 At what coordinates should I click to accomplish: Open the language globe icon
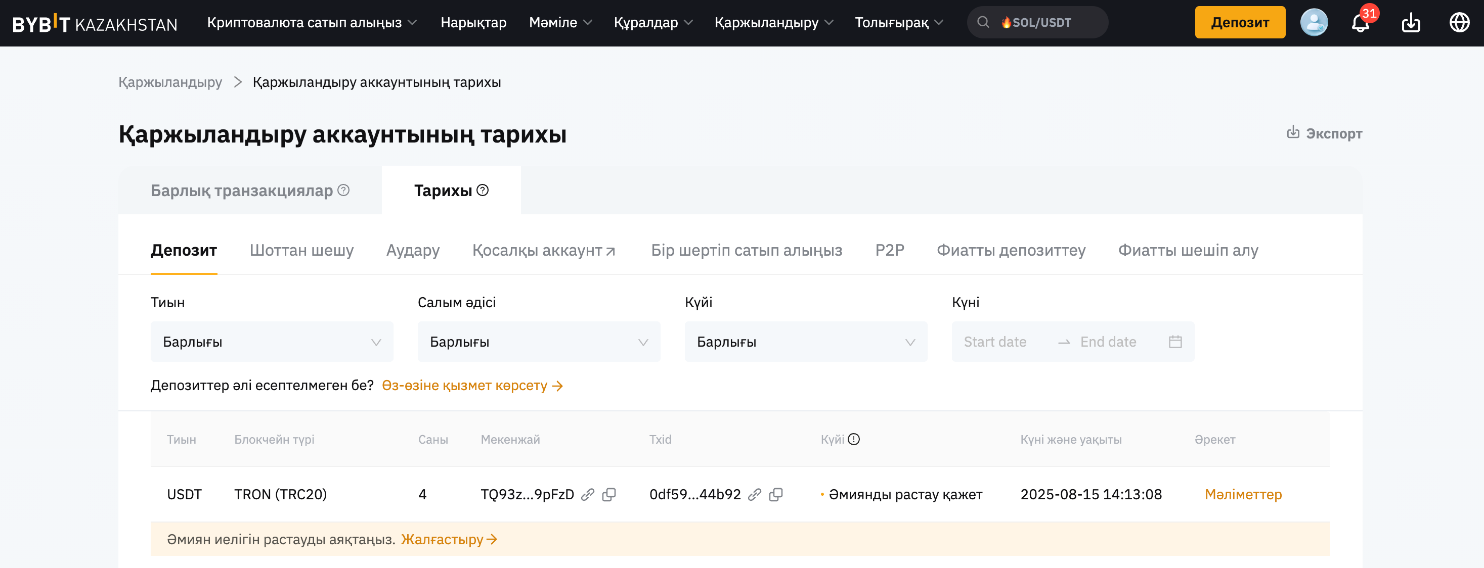1459,22
